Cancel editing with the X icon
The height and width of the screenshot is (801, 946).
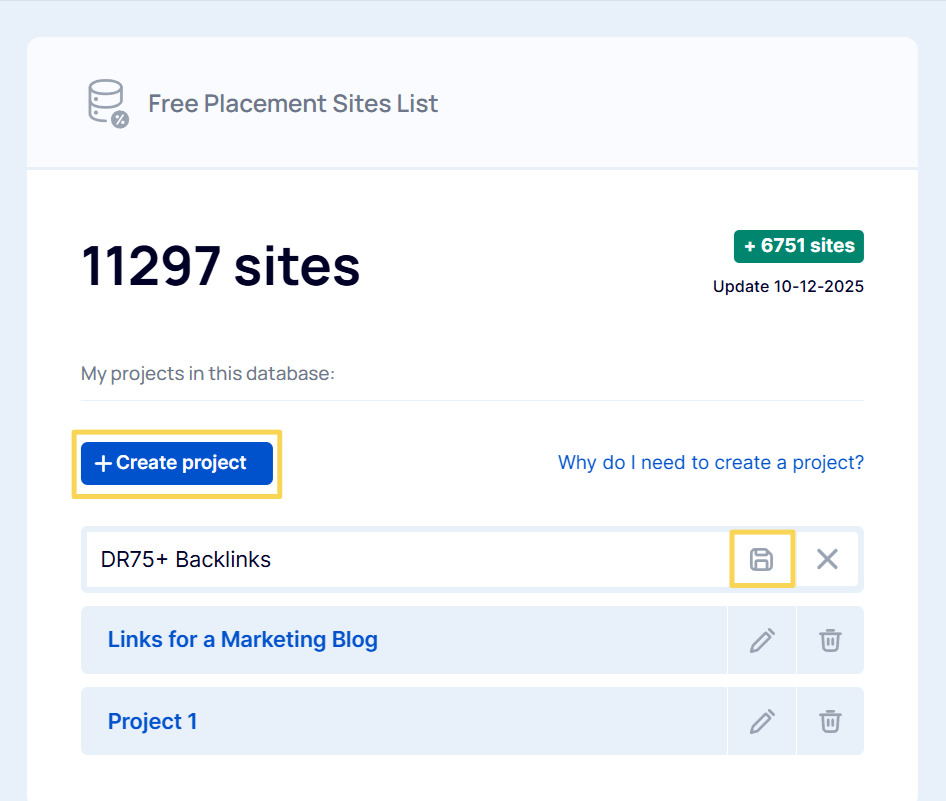pos(827,559)
